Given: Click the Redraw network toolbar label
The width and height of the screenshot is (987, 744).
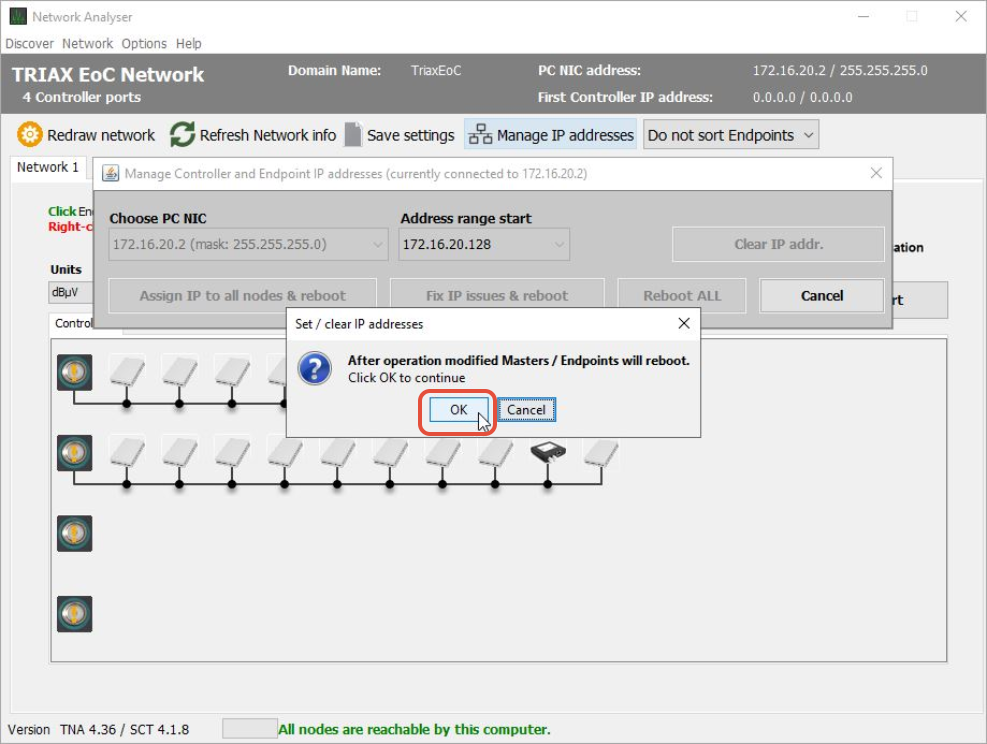Looking at the screenshot, I should pos(101,135).
